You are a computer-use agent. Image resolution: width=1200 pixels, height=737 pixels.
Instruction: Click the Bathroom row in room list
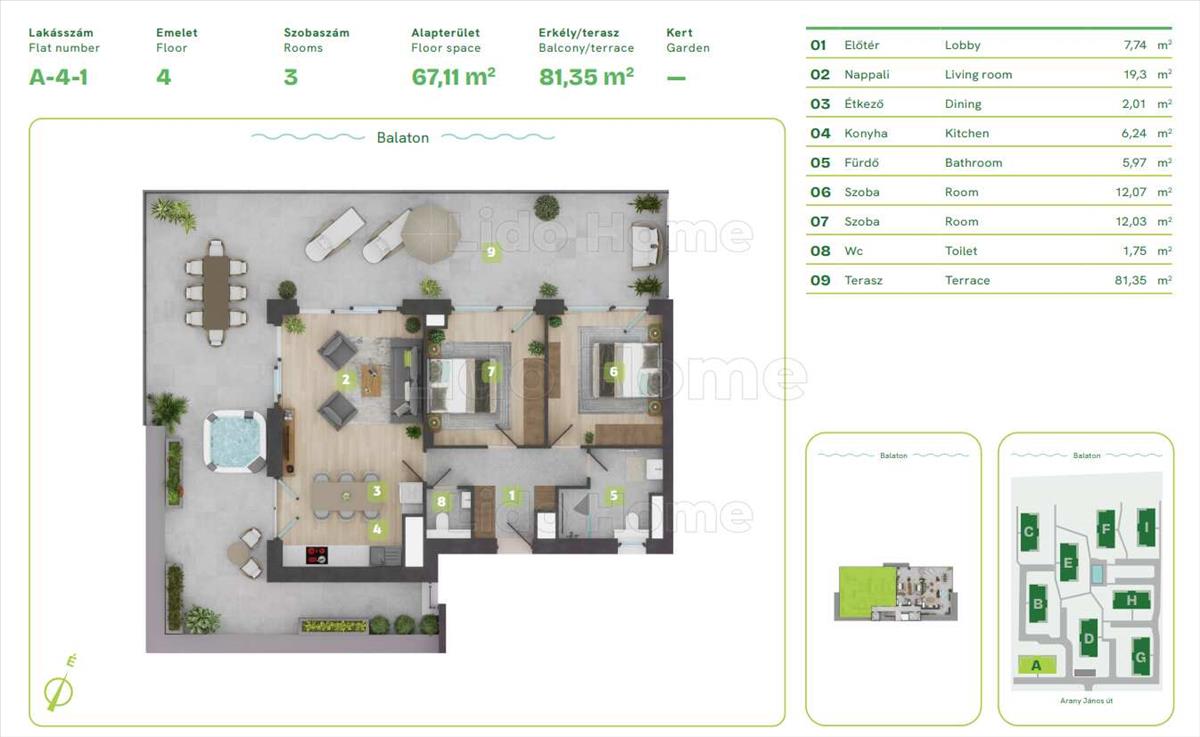989,162
